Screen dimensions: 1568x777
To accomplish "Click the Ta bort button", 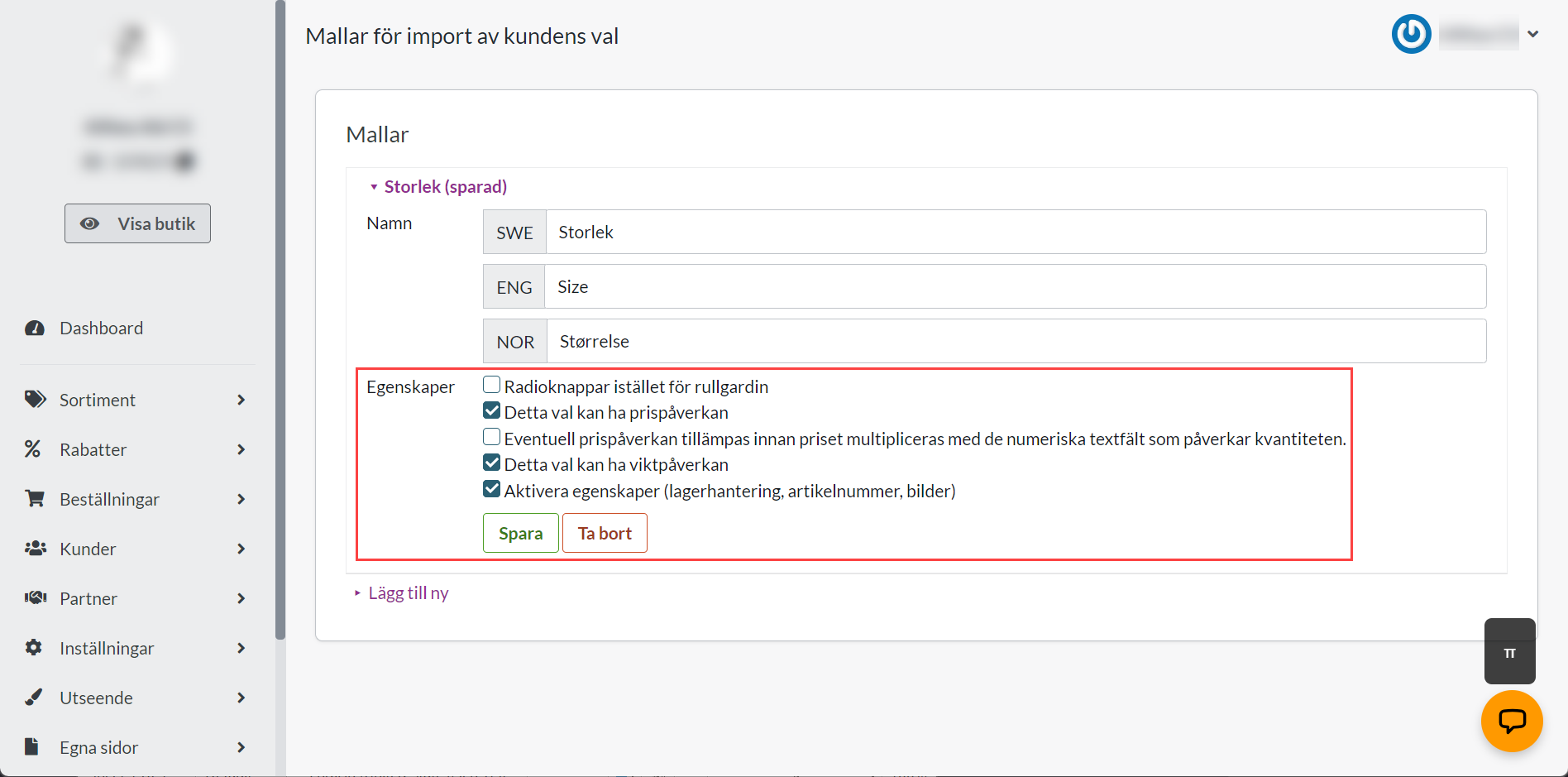I will point(605,534).
